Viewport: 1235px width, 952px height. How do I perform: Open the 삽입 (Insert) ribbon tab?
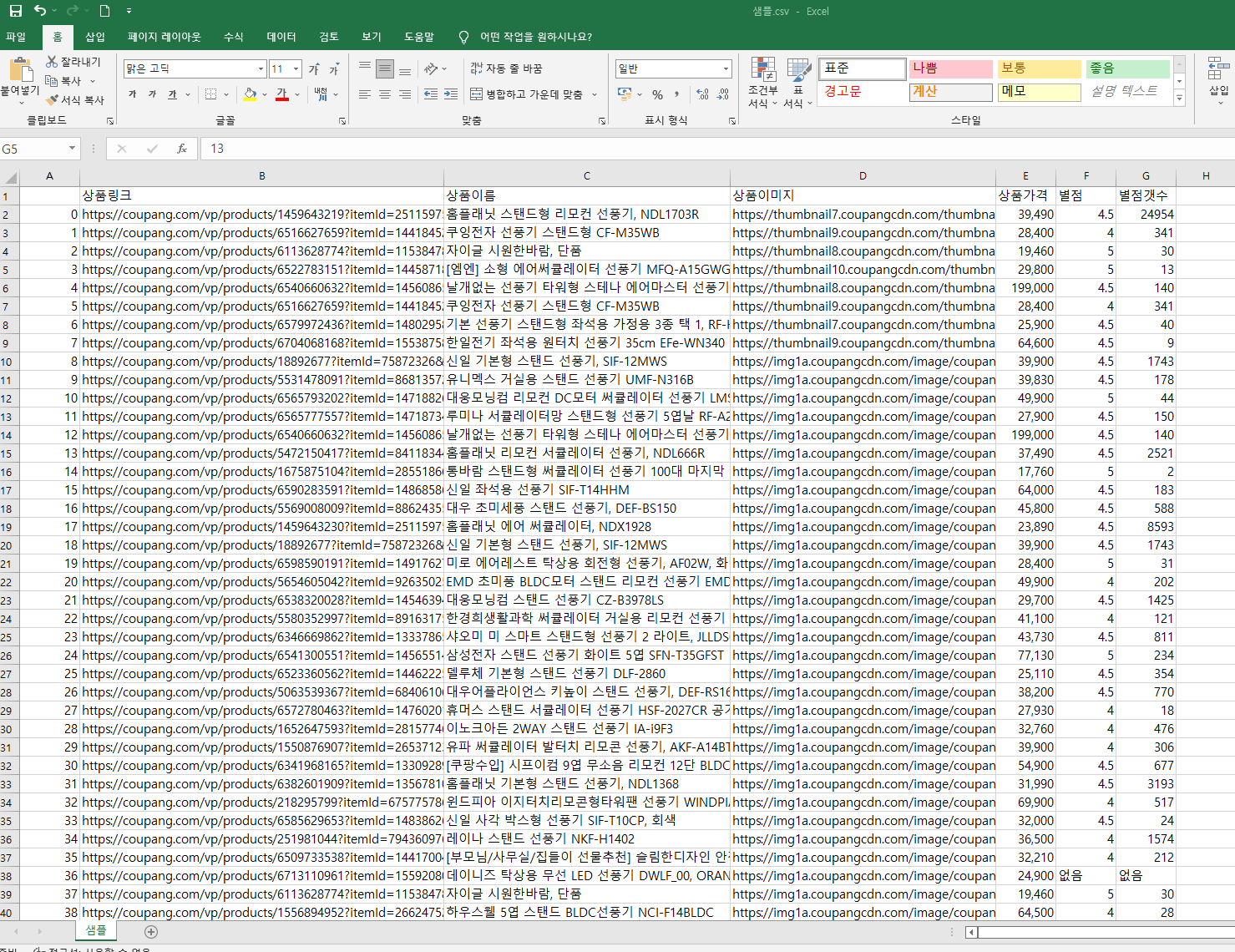pos(95,37)
